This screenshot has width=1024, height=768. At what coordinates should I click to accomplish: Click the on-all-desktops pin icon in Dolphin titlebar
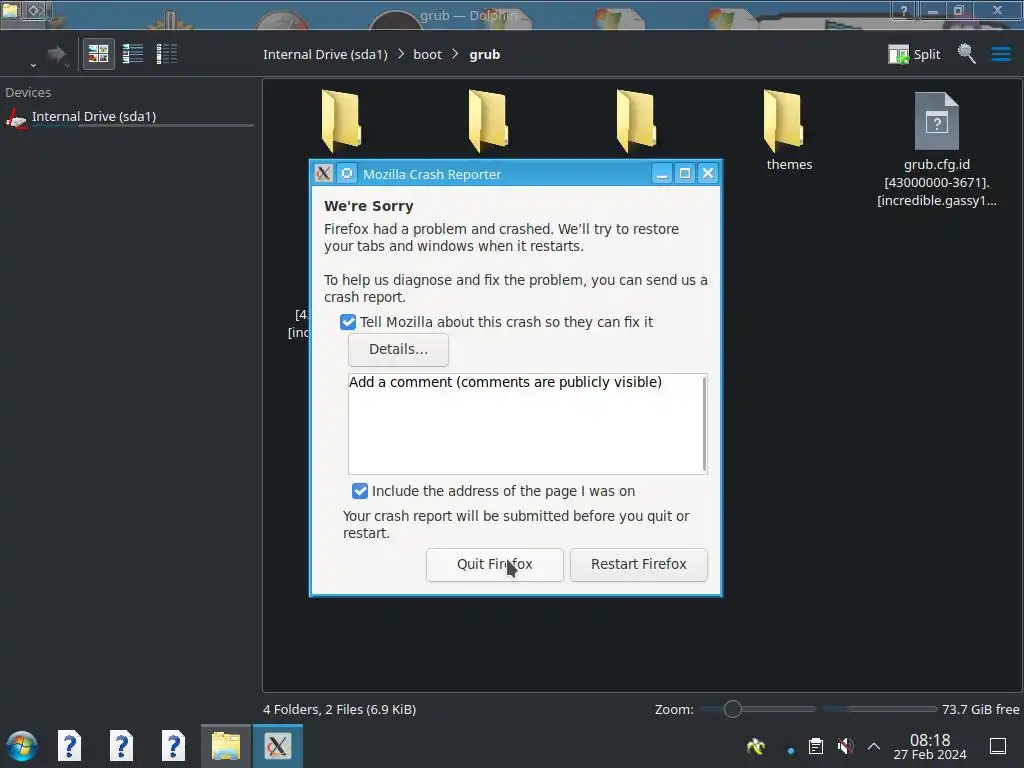[x=35, y=10]
